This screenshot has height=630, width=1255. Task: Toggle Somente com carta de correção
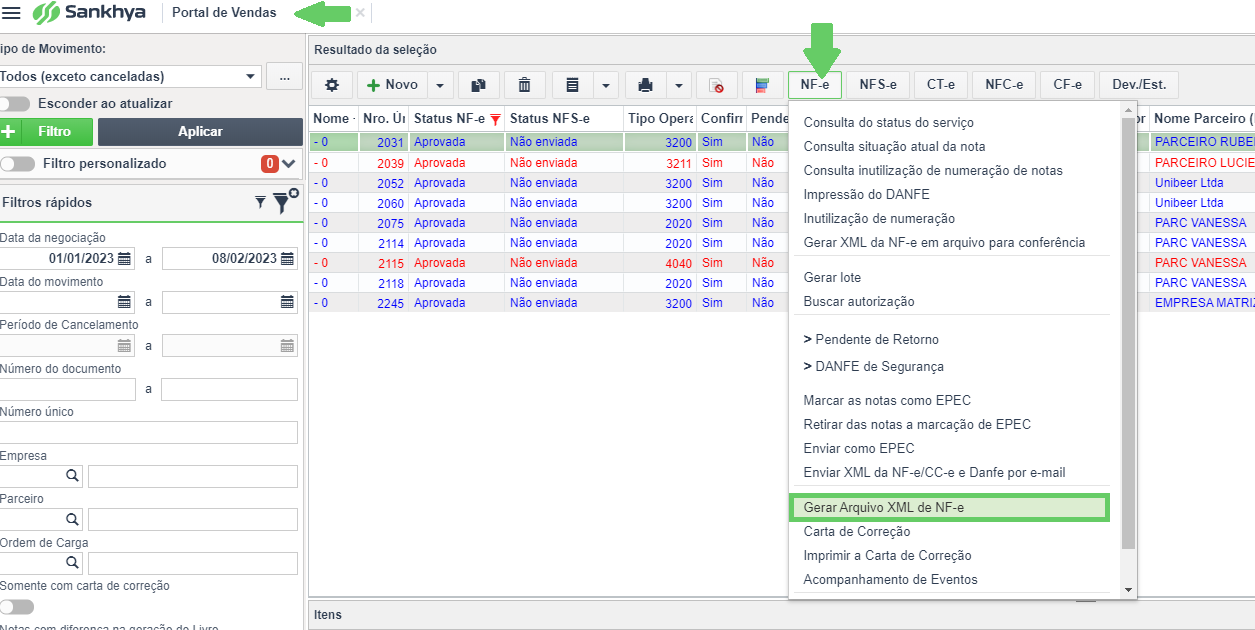pyautogui.click(x=16, y=607)
